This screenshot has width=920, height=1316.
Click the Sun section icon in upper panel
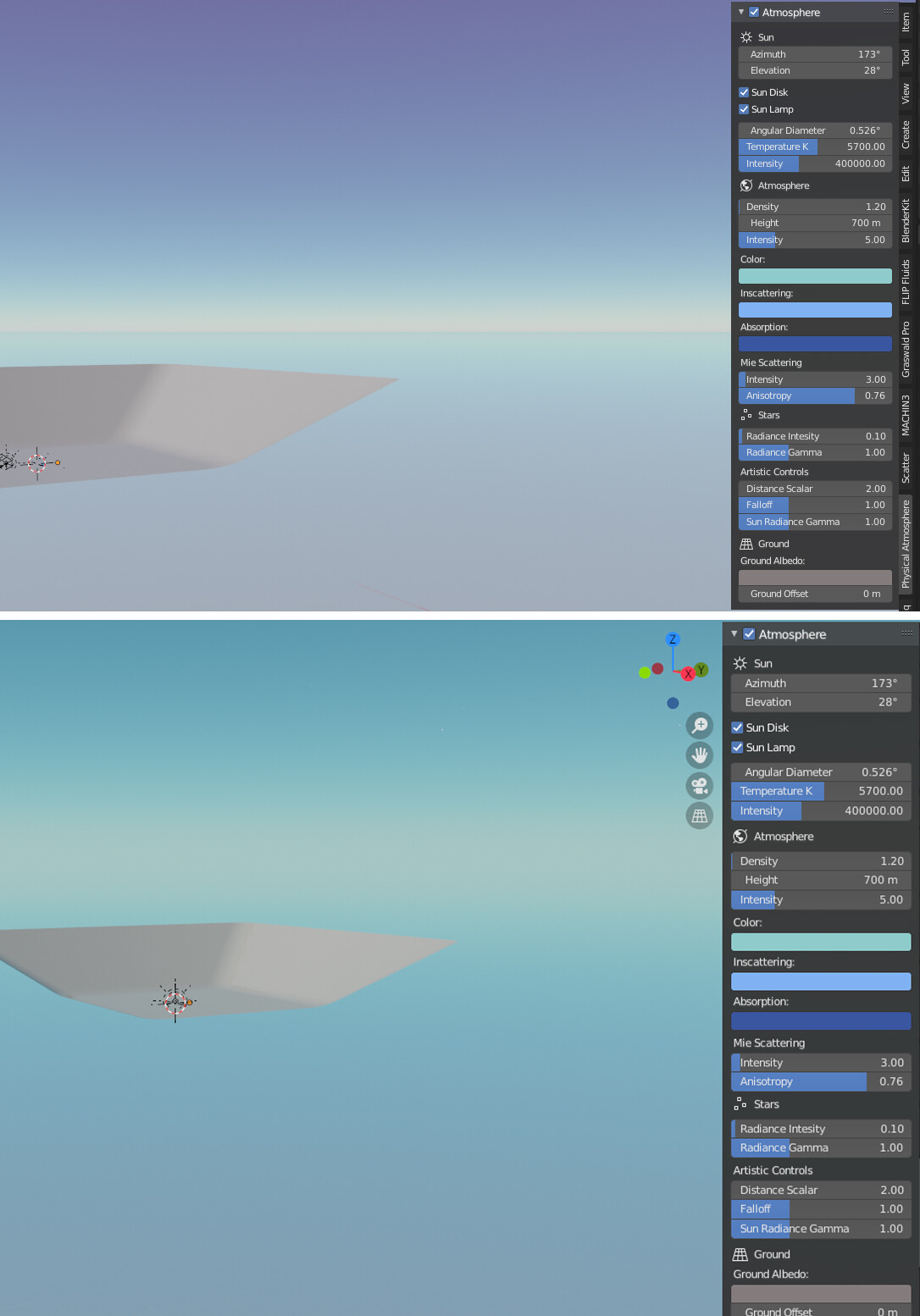point(746,37)
